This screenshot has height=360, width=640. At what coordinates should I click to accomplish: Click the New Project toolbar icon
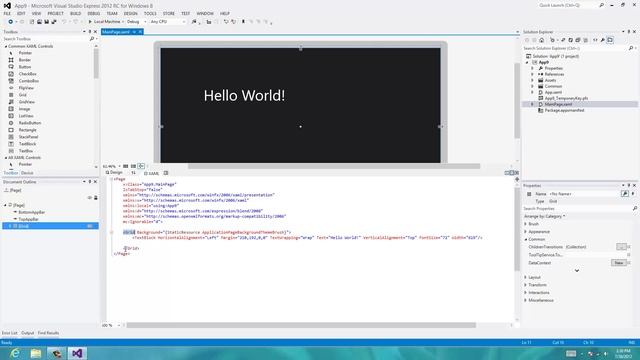32,22
